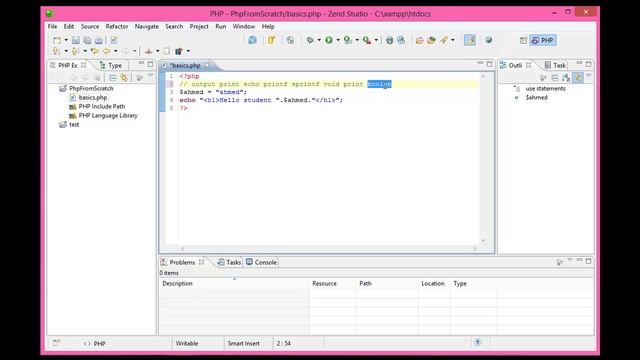Click the Description column header
This screenshot has width=640, height=360.
[x=234, y=283]
